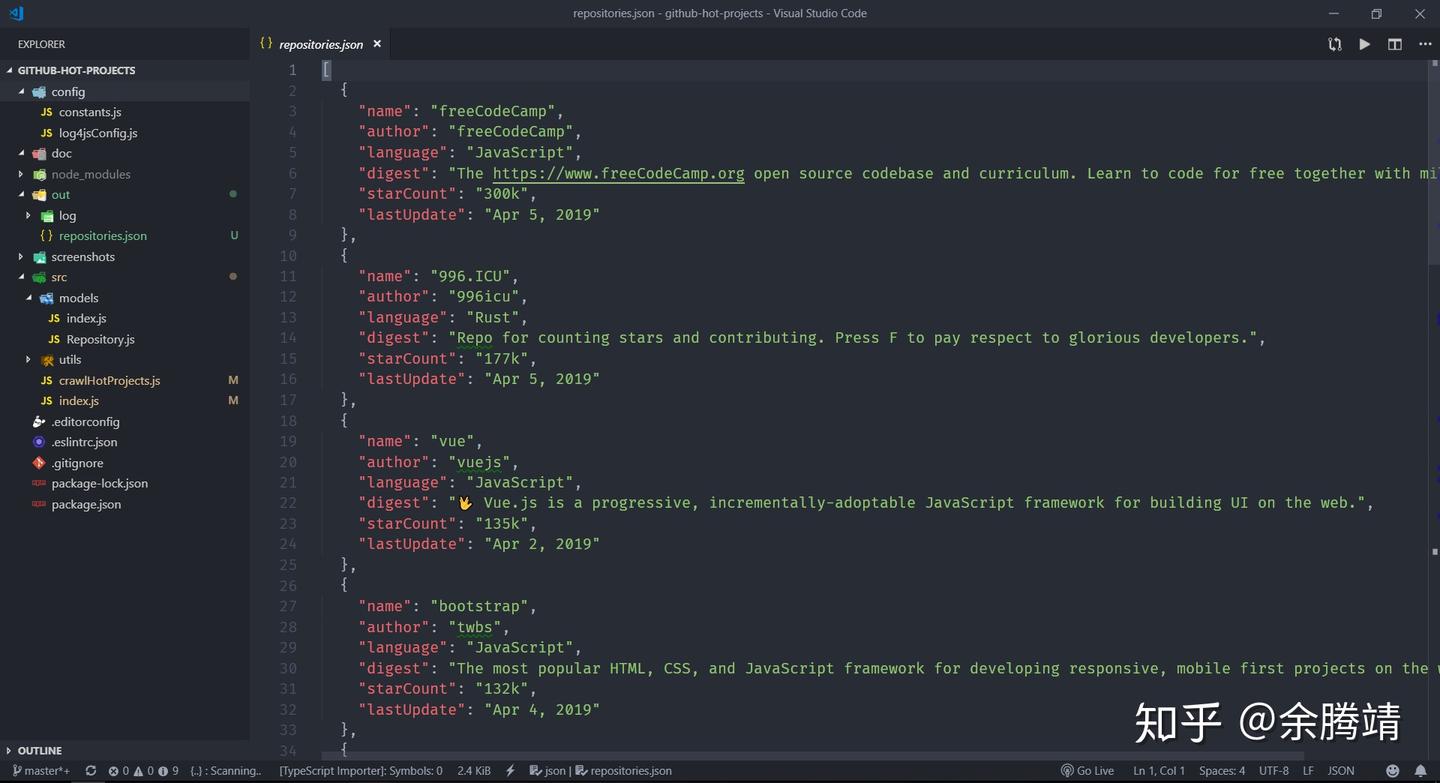Collapse the config folder

(68, 91)
